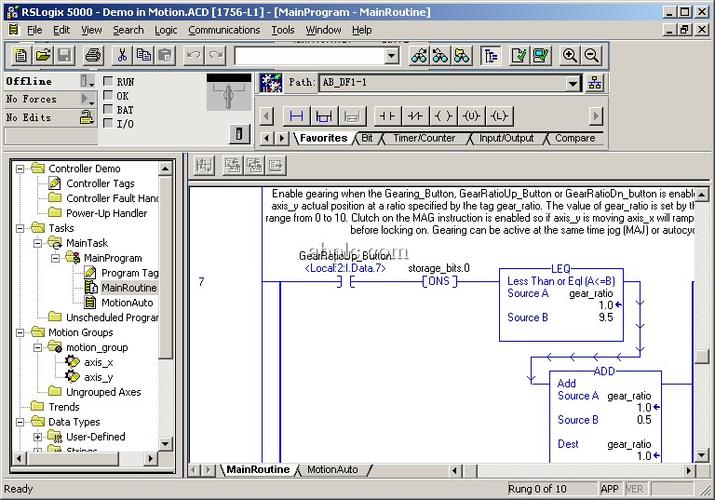Click the Verify Controller icon
Image resolution: width=715 pixels, height=500 pixels.
[541, 56]
